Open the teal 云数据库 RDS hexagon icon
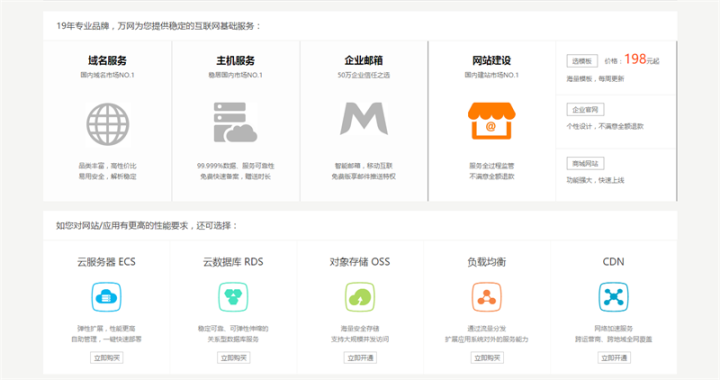The width and height of the screenshot is (720, 380). [233, 297]
